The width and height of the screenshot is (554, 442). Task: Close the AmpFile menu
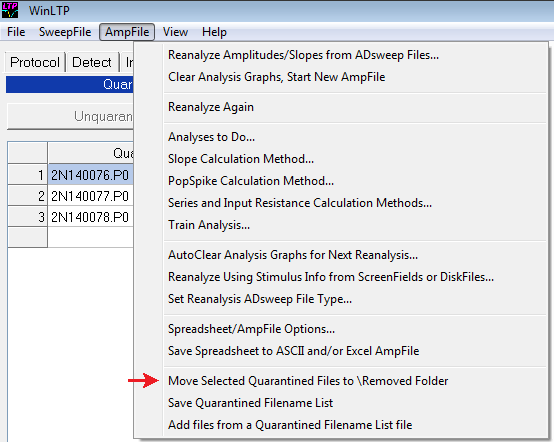click(127, 32)
